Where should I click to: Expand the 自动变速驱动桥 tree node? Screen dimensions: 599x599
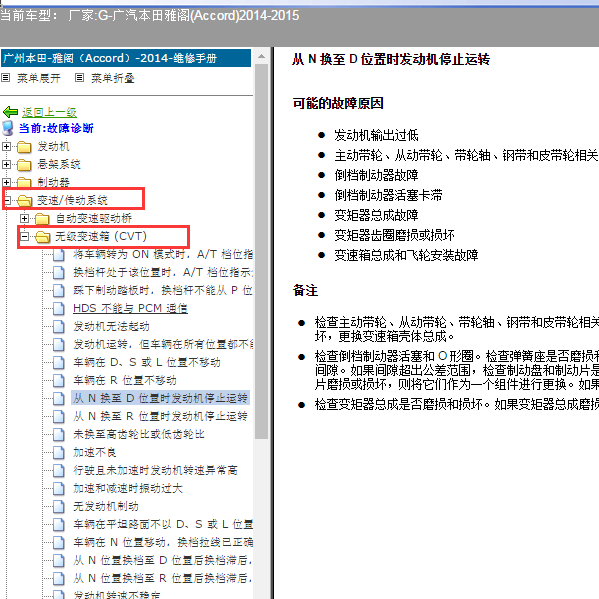pos(24,219)
